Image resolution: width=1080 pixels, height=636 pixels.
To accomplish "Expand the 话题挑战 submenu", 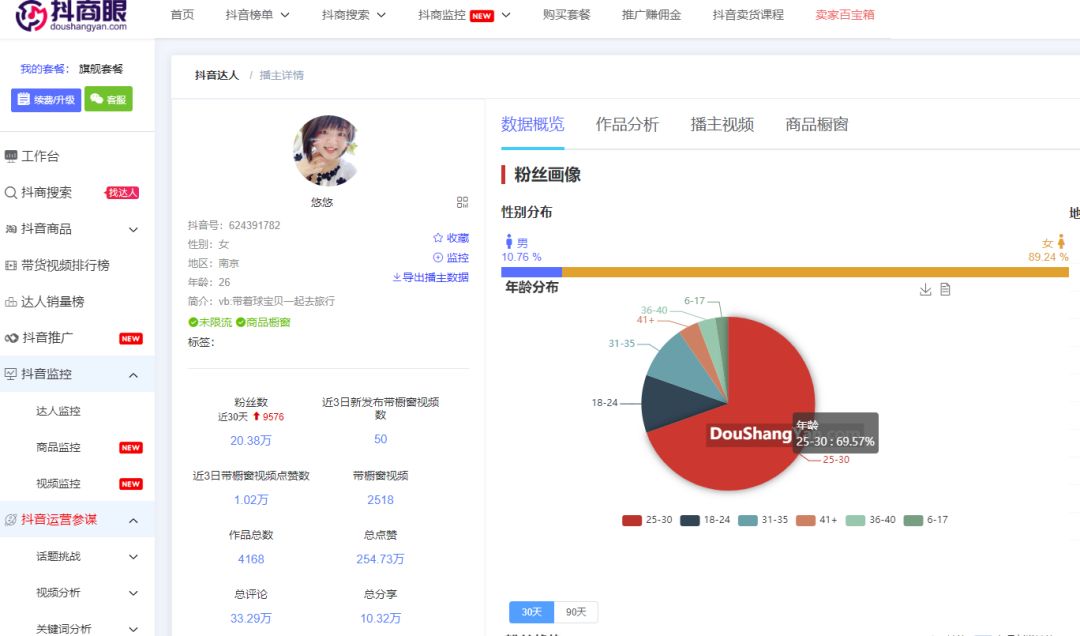I will [134, 557].
